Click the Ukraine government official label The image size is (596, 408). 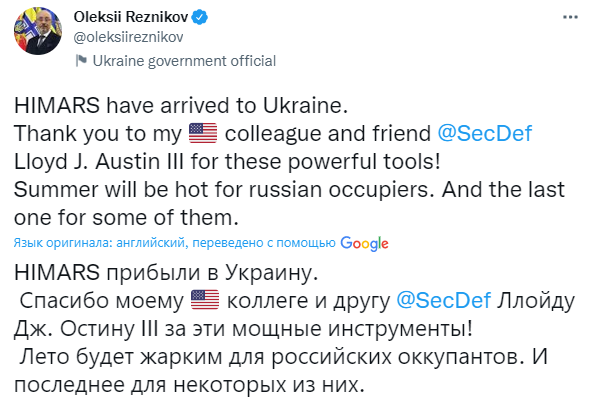tap(184, 61)
